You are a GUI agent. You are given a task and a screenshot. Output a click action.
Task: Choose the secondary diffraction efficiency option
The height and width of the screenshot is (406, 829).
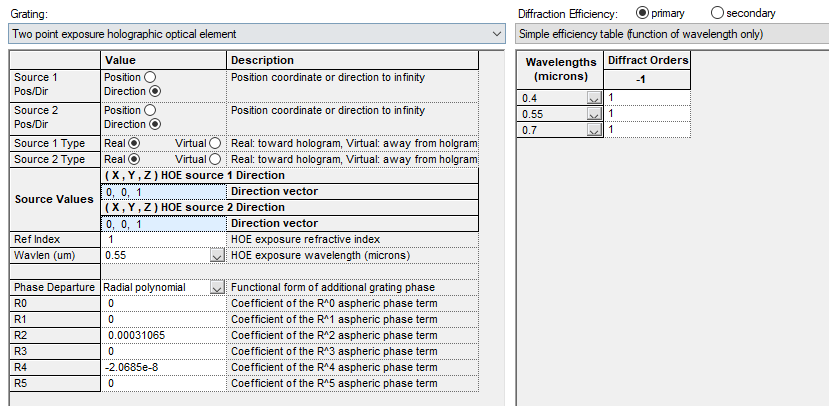[x=716, y=13]
